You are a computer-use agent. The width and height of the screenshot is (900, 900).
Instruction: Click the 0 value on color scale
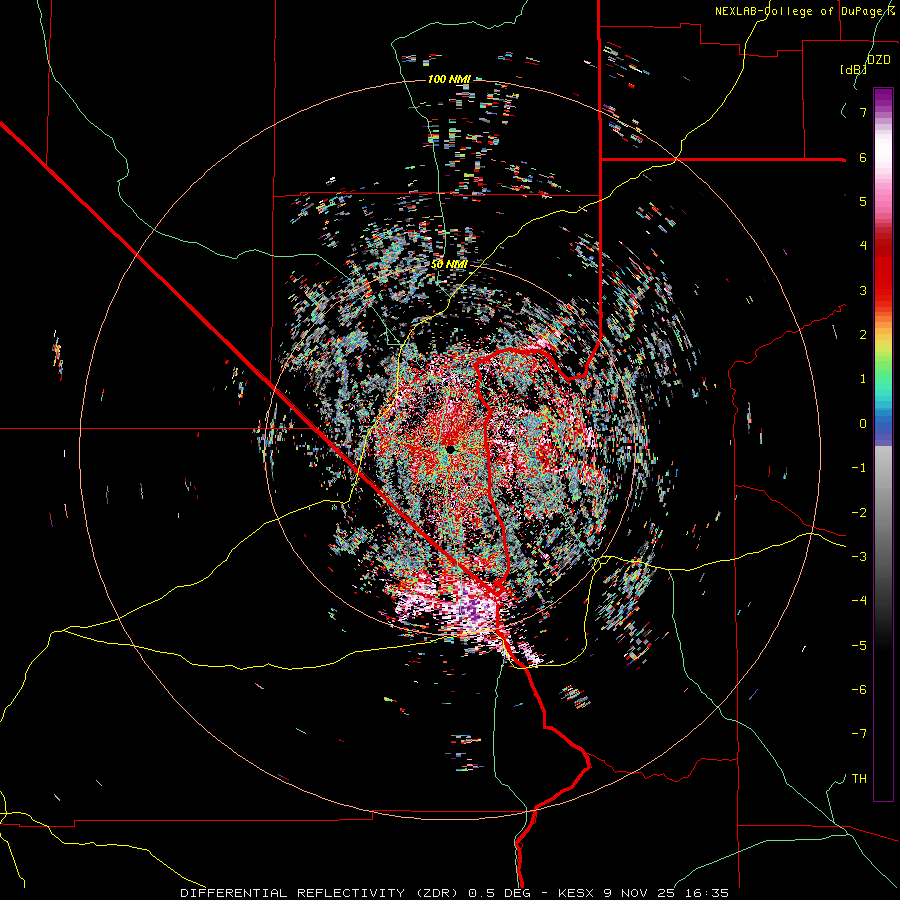pos(863,424)
